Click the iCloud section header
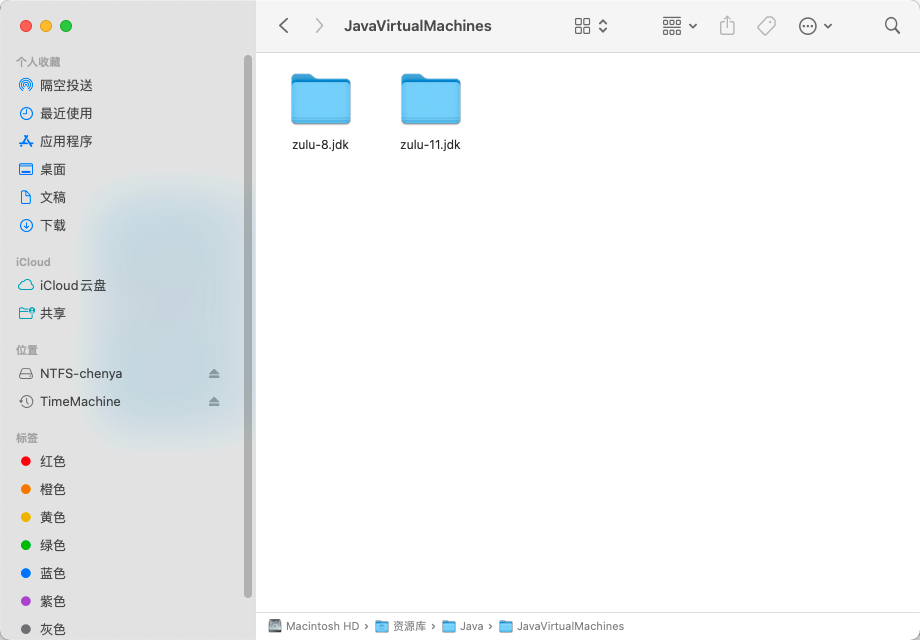The image size is (920, 640). (33, 262)
